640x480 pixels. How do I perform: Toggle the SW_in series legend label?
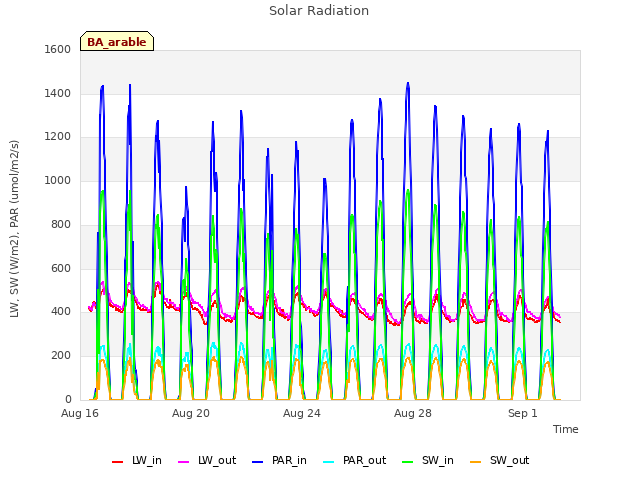(438, 461)
